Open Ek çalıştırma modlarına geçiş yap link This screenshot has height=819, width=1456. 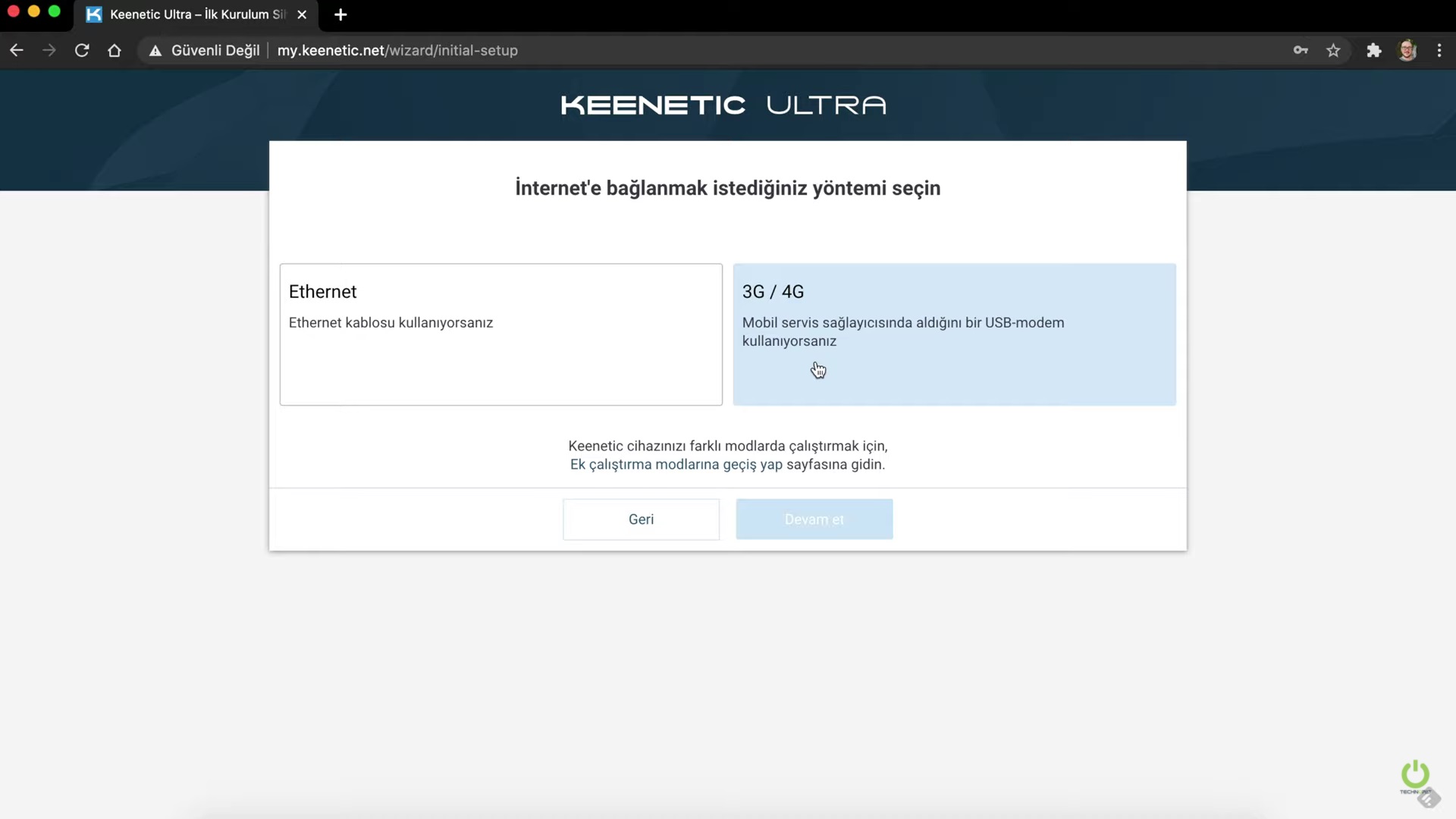pos(676,465)
